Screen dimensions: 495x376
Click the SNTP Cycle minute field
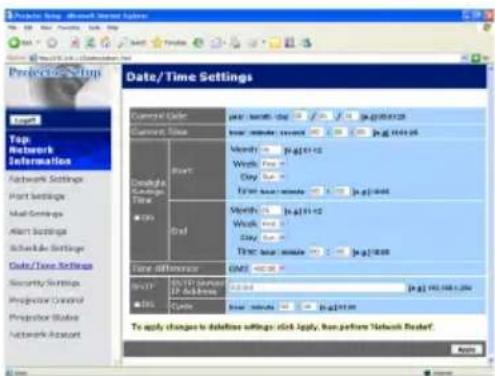click(308, 307)
